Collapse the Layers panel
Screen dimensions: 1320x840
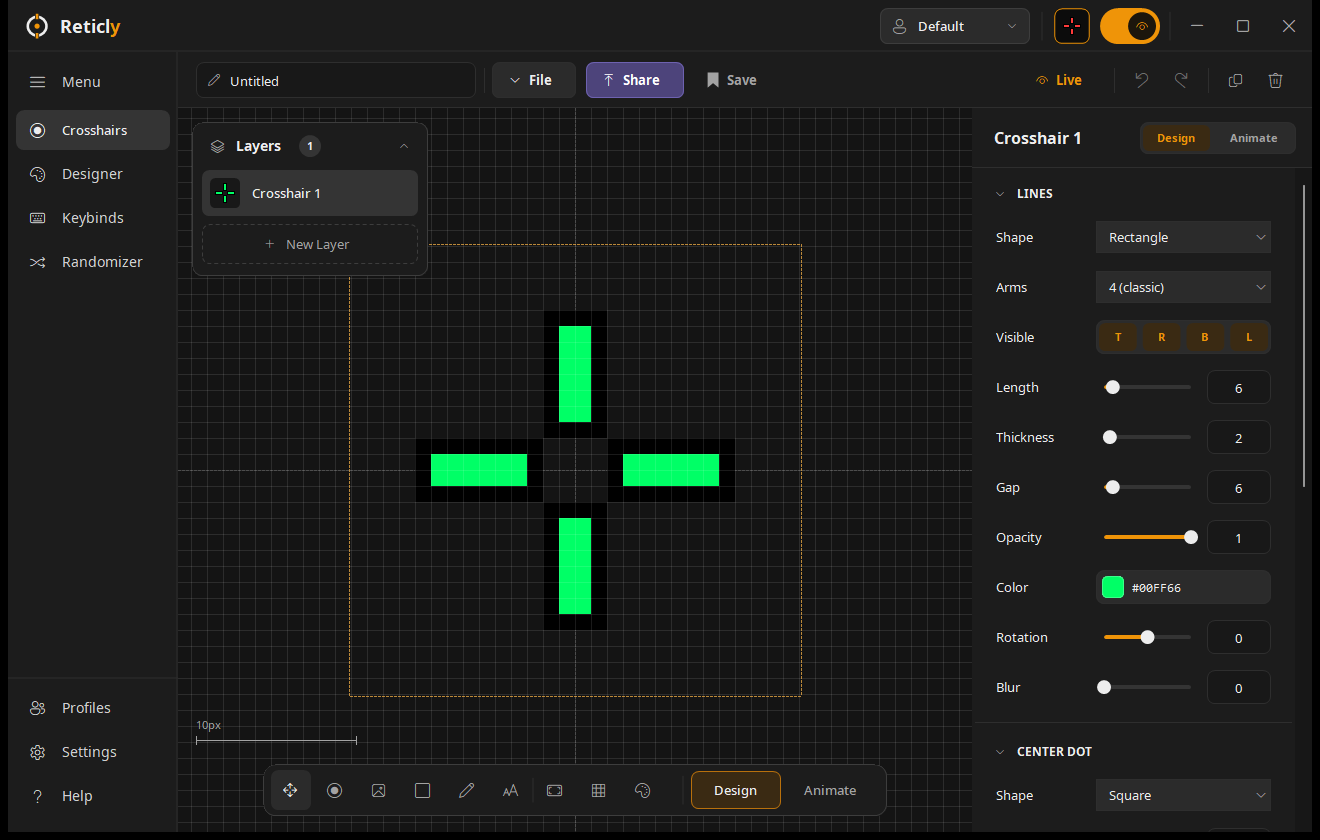coord(404,146)
